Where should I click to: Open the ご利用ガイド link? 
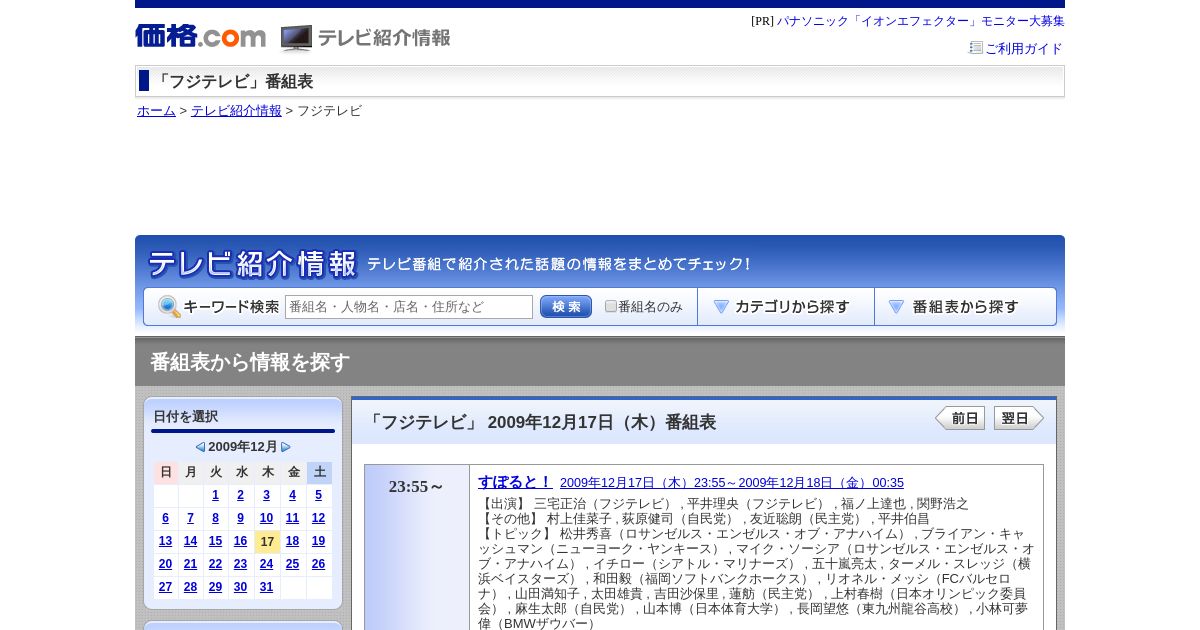1024,49
